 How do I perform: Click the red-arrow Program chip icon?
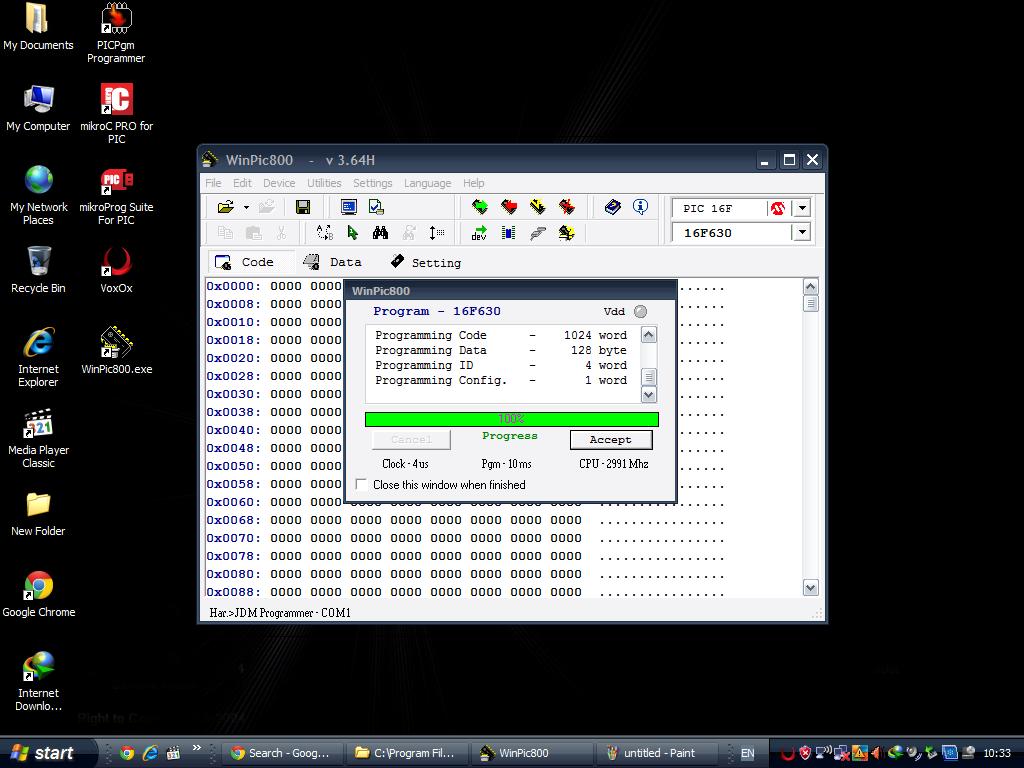tap(509, 207)
